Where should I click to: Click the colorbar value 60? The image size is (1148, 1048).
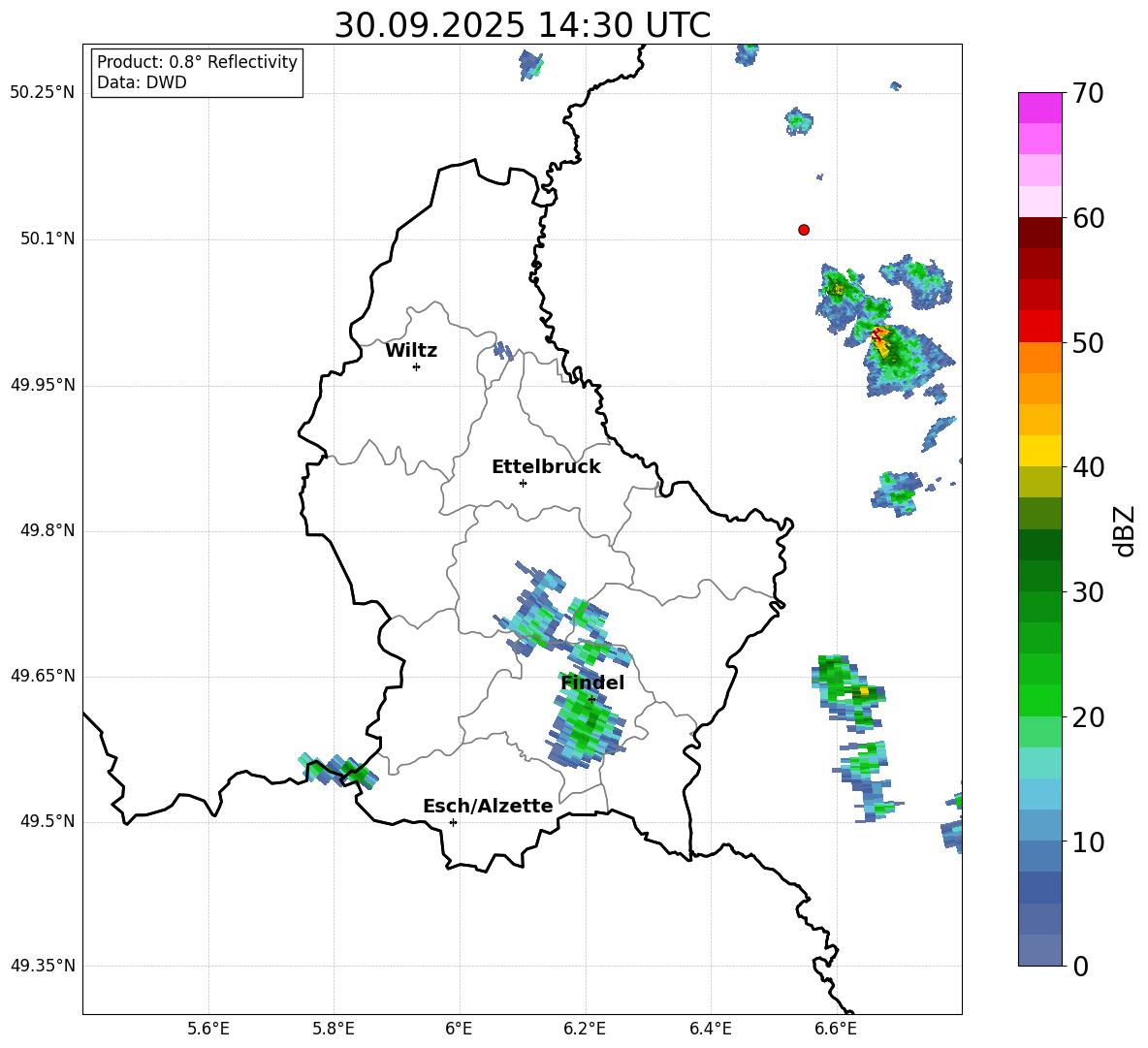point(1089,217)
